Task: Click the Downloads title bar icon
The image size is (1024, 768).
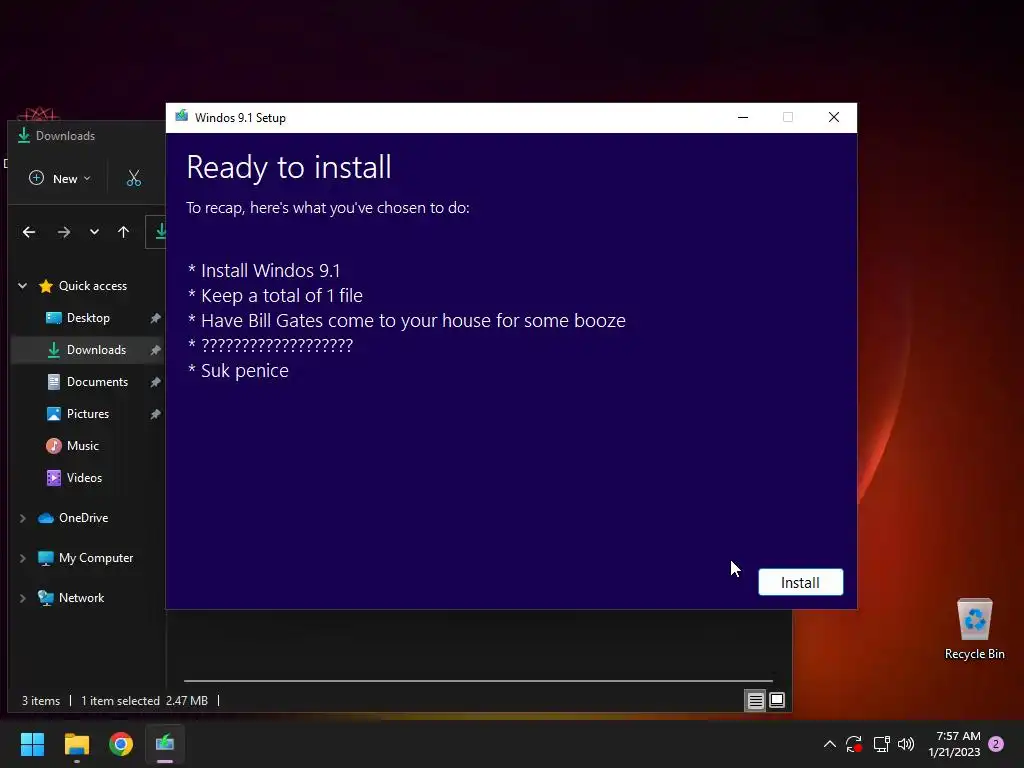Action: 24,135
